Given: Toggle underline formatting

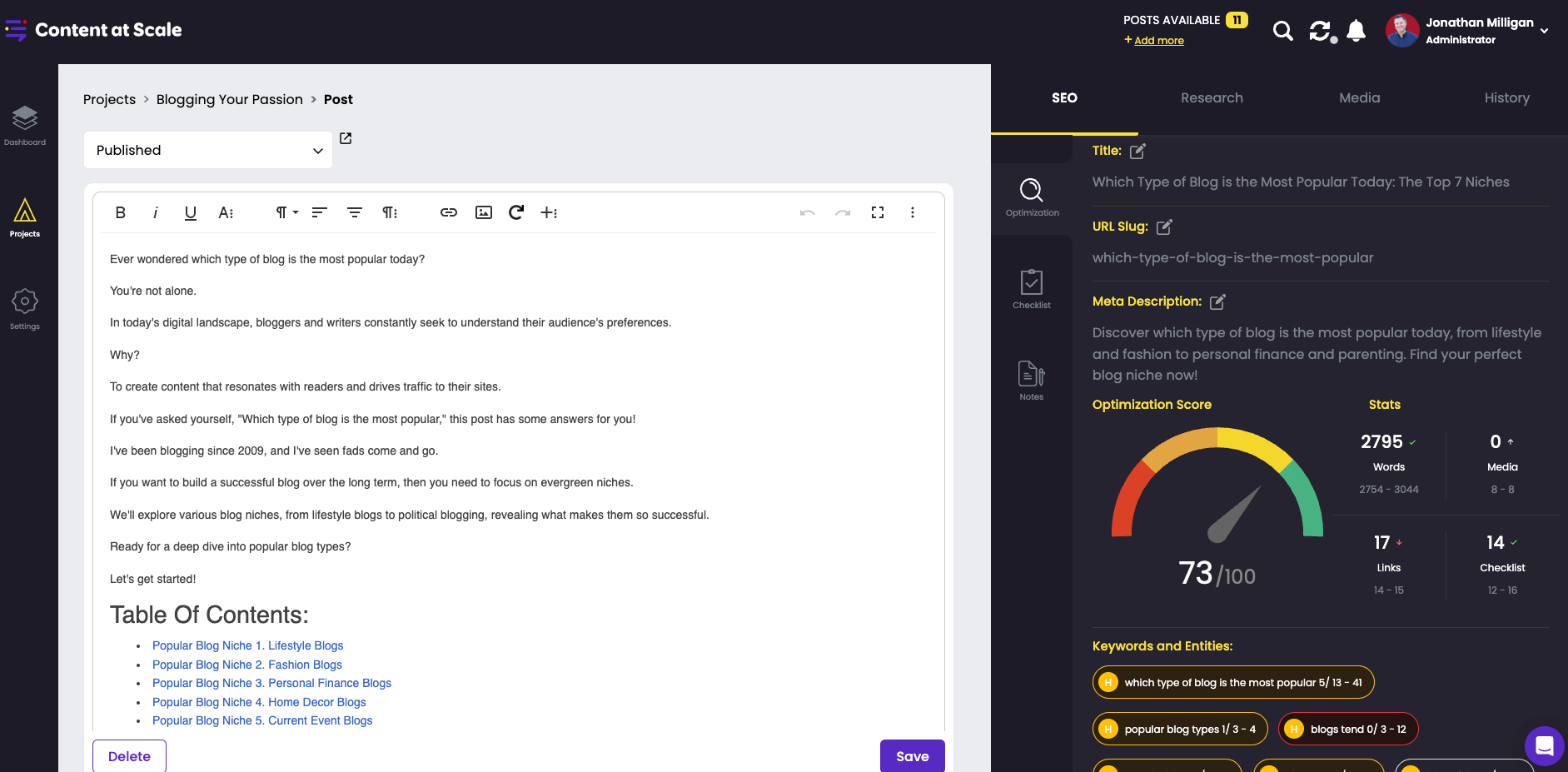Looking at the screenshot, I should point(190,212).
